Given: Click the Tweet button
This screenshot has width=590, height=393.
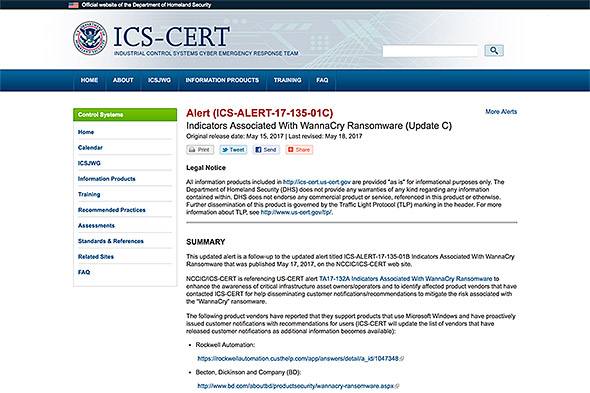Looking at the screenshot, I should coord(233,150).
